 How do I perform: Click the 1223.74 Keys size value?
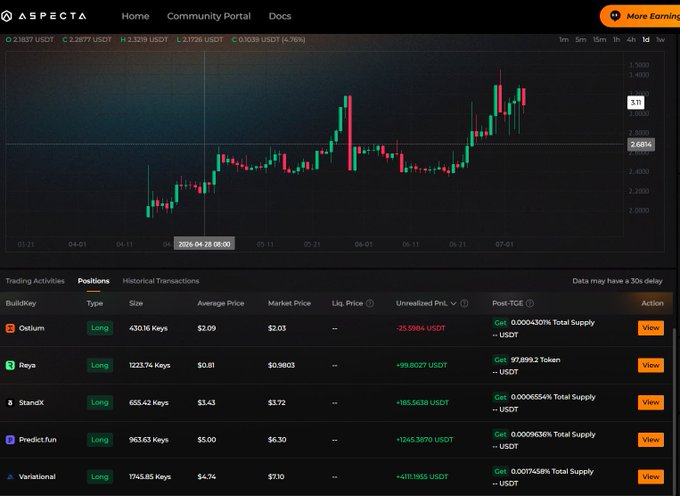(150, 365)
